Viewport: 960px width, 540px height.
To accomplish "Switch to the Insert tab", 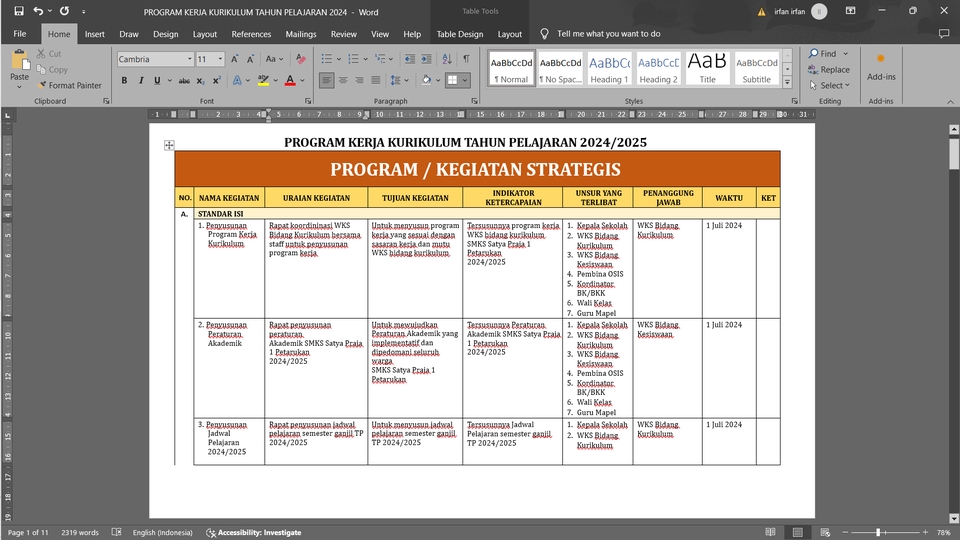I will point(94,34).
